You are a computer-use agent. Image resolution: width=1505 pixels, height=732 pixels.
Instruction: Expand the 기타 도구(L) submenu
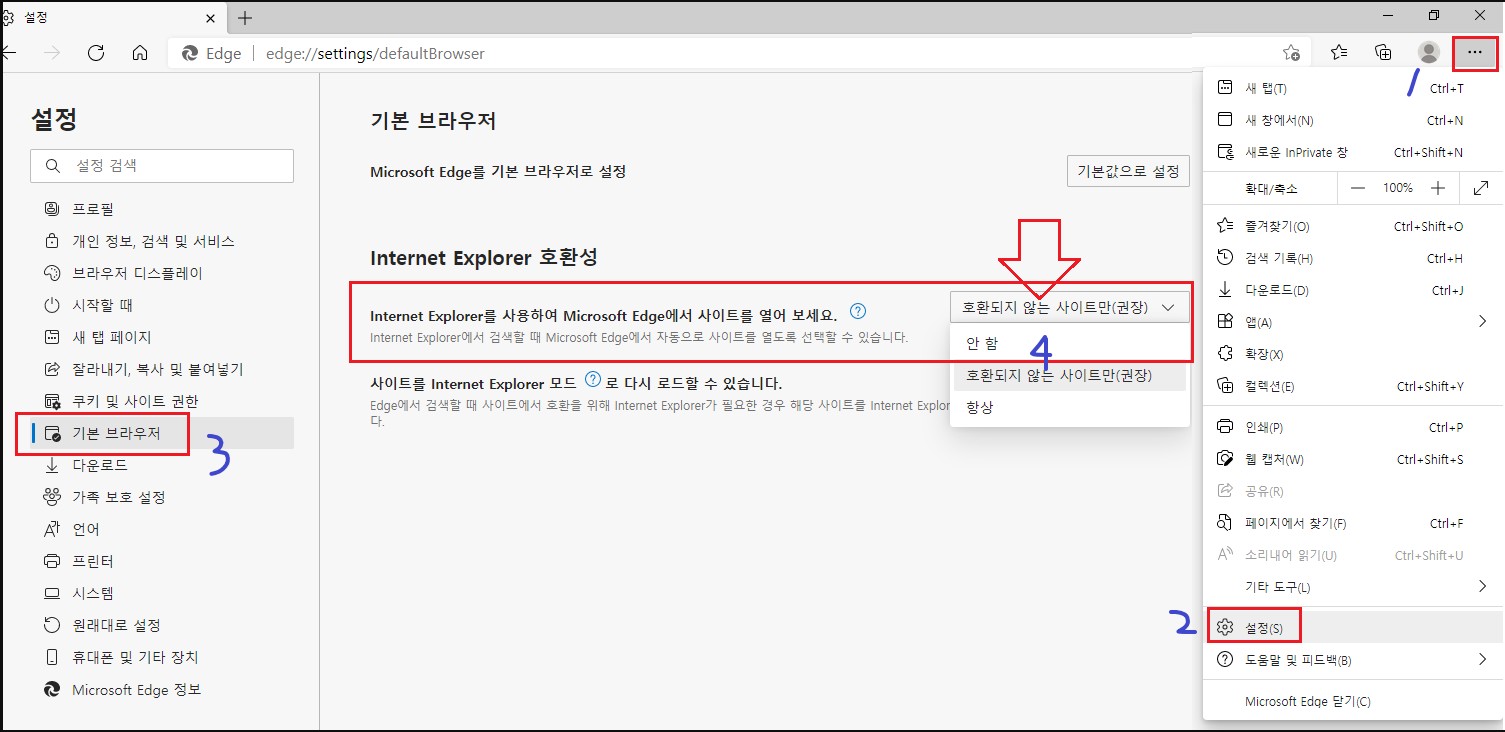1353,586
